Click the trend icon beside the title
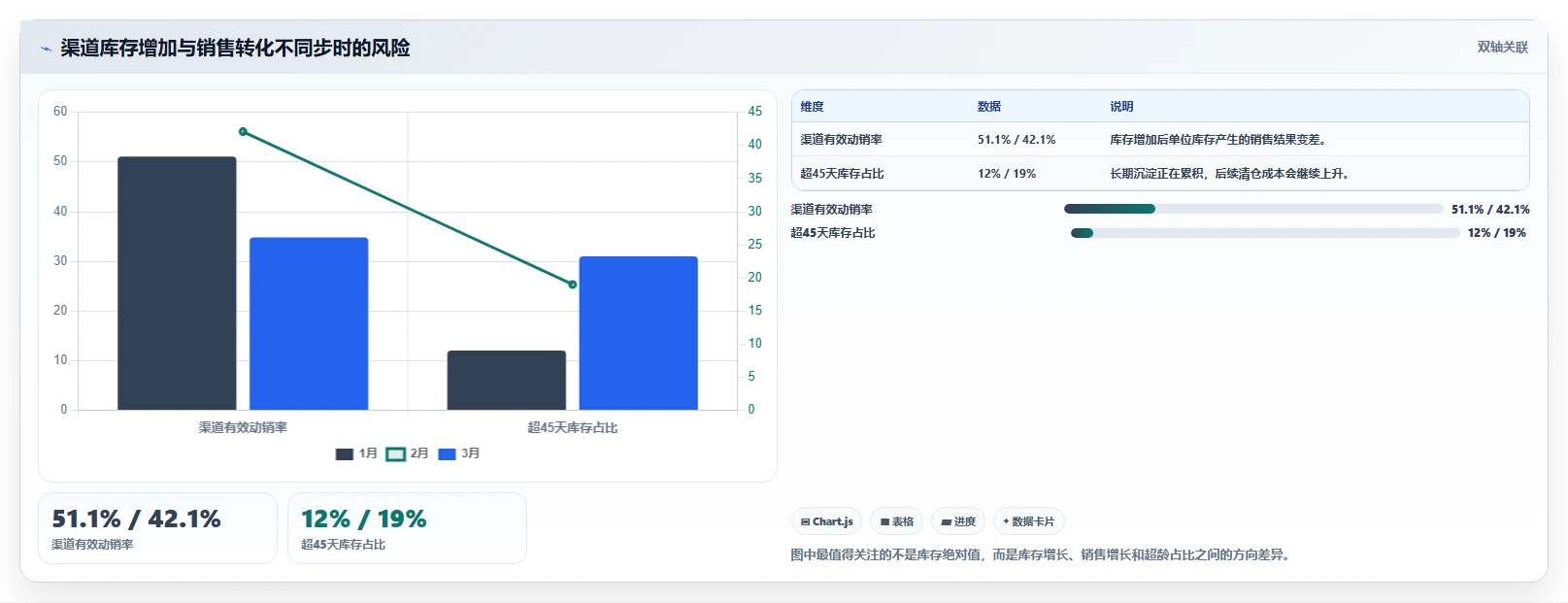1568x603 pixels. [x=46, y=49]
